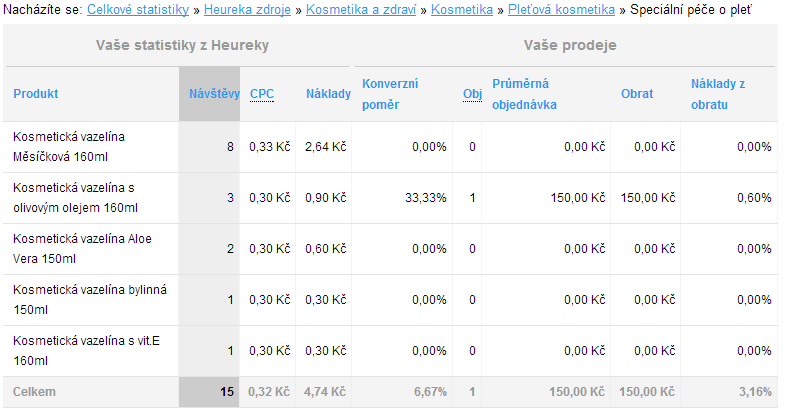The height and width of the screenshot is (416, 794).
Task: Sort table by Produkt column
Action: (35, 94)
